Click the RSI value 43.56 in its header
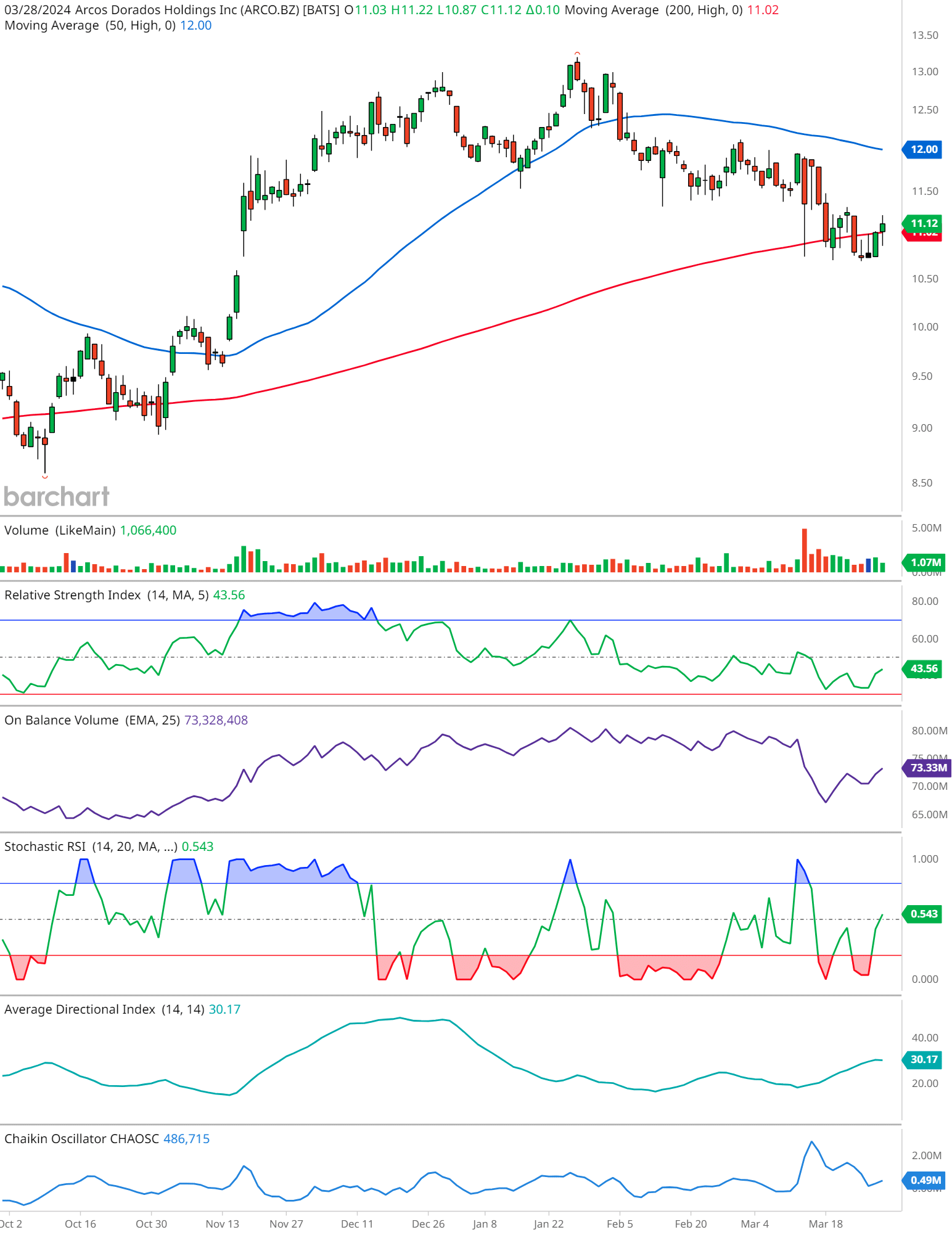Screen dimensions: 952x1235 tap(229, 595)
